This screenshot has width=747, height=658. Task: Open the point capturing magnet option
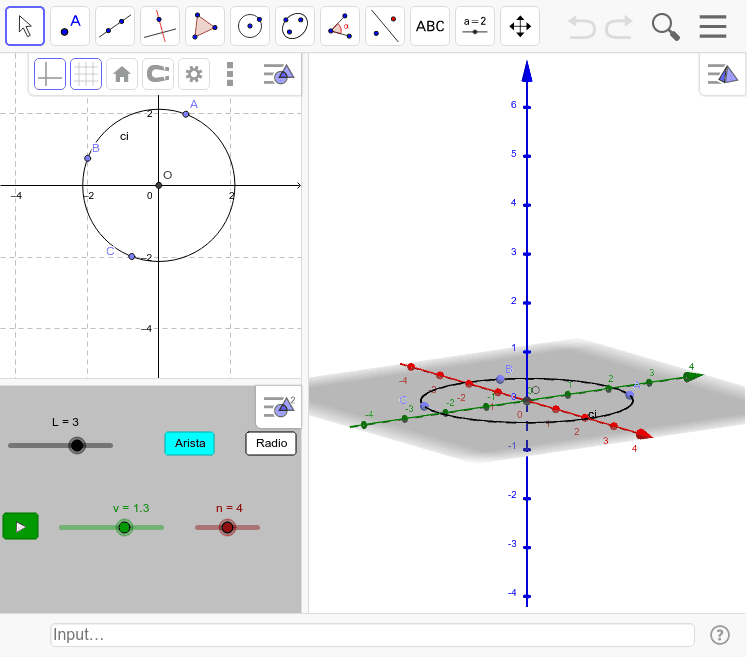(x=158, y=74)
